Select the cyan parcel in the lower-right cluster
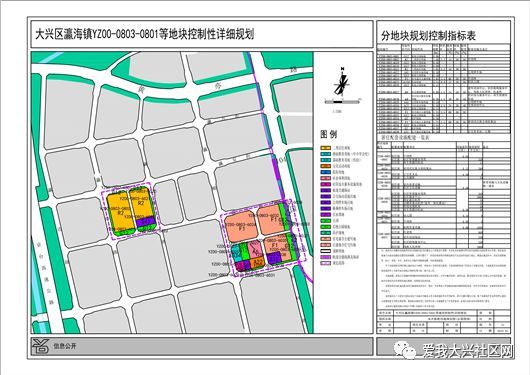Screen dimensions: 530x375 point(237,252)
